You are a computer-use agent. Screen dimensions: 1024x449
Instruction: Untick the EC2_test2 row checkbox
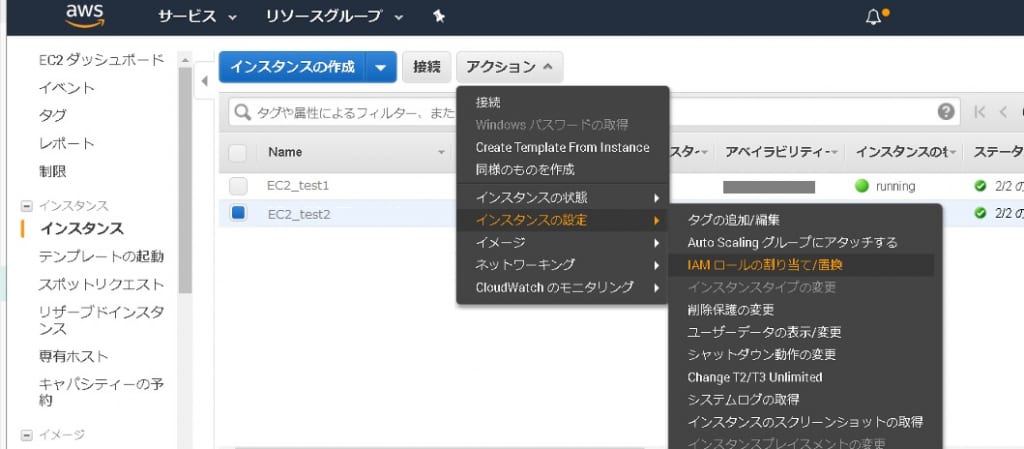pyautogui.click(x=238, y=213)
